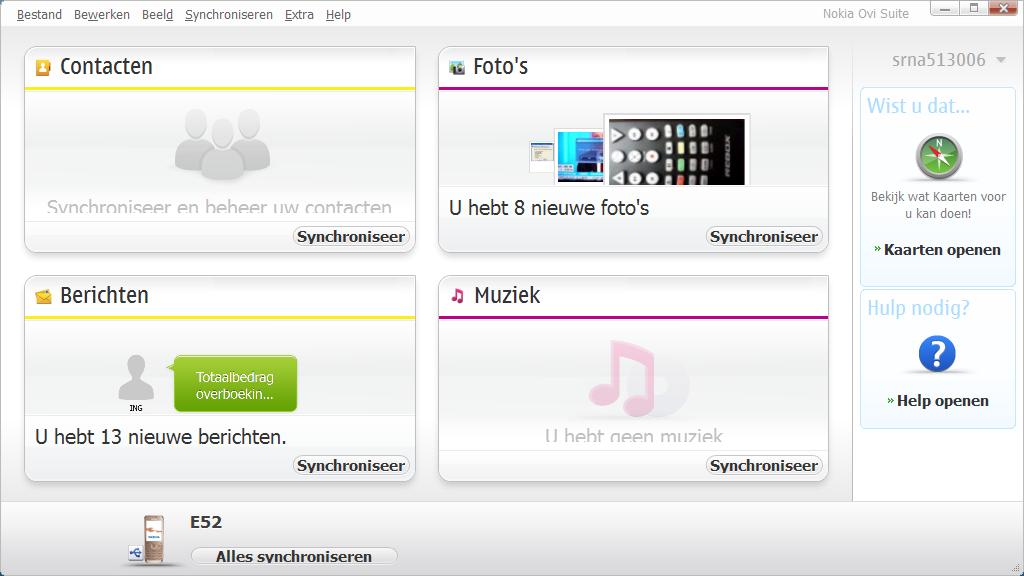Click the Muziek heading
Viewport: 1024px width, 576px height.
pyautogui.click(x=507, y=296)
